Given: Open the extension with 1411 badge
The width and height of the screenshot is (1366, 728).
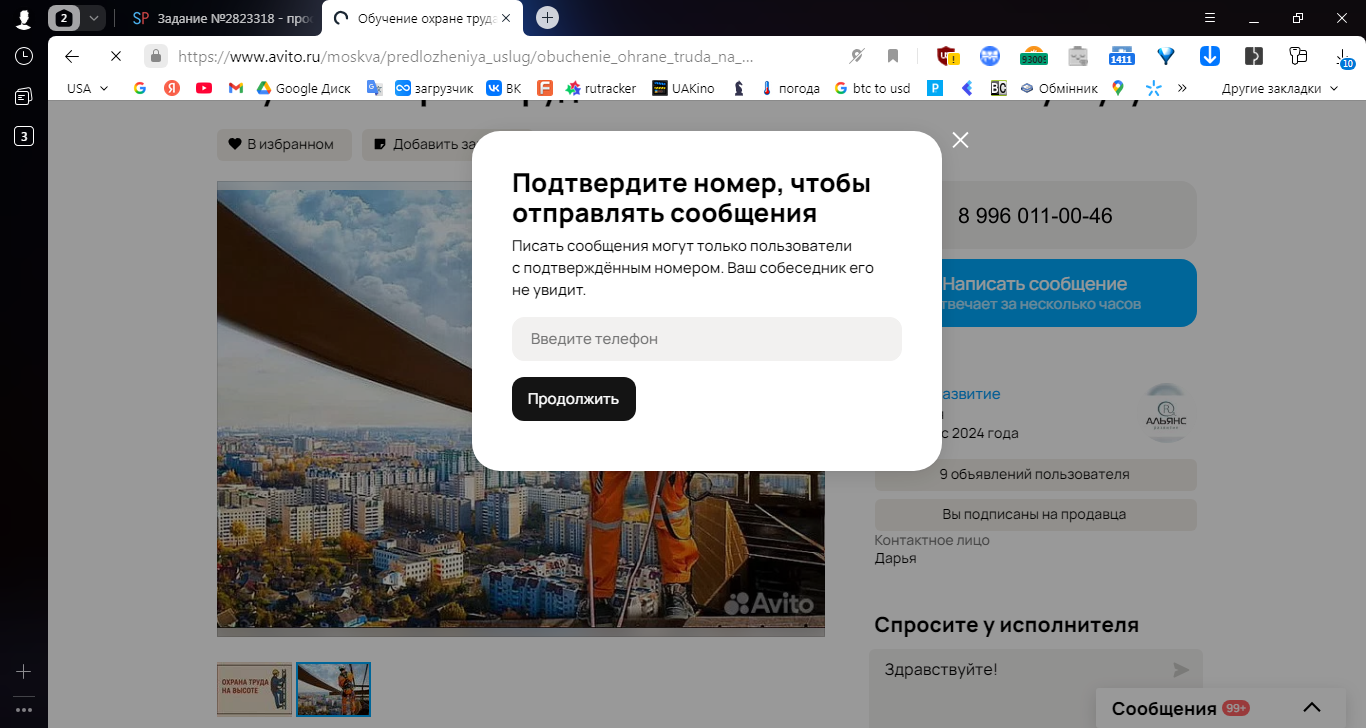Looking at the screenshot, I should (x=1122, y=56).
